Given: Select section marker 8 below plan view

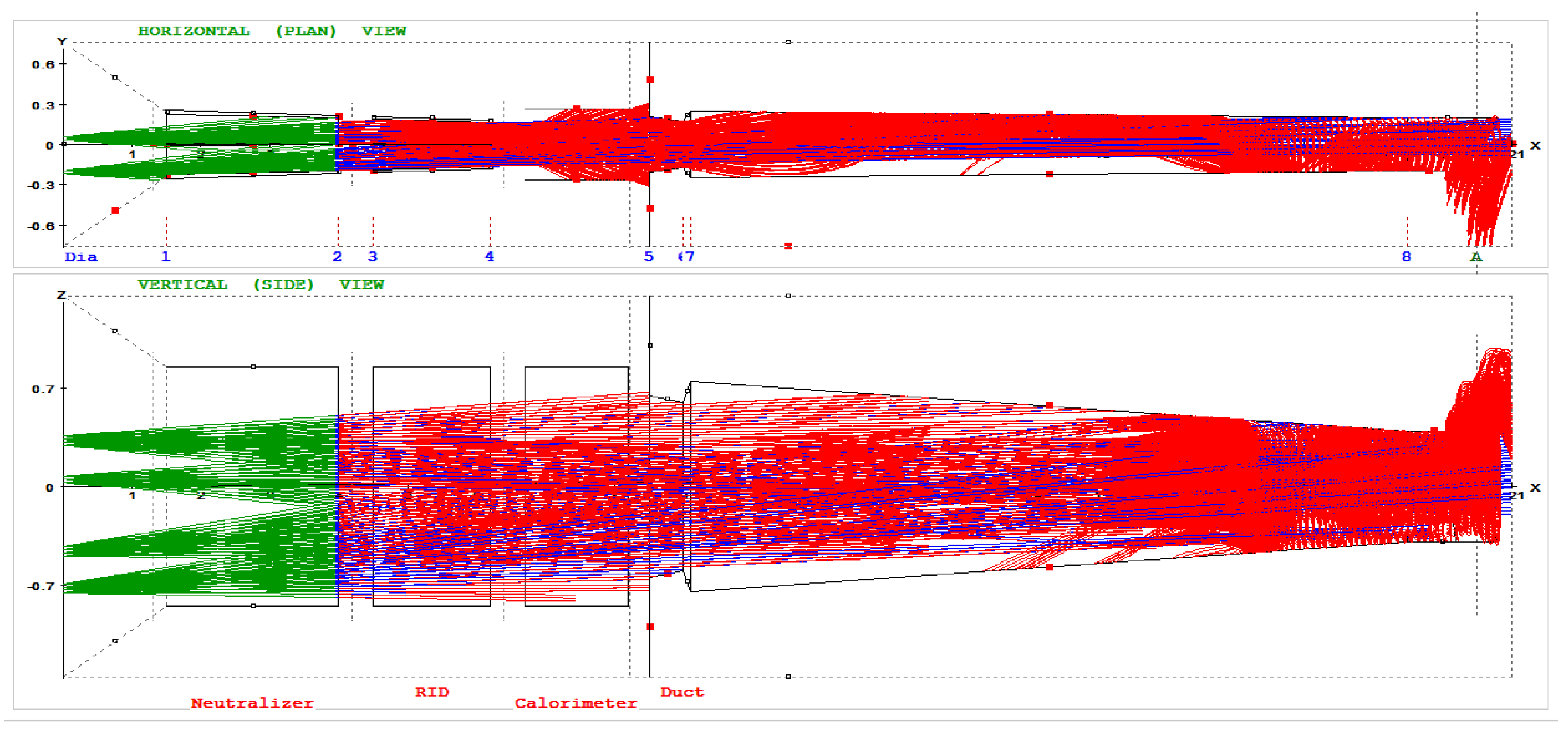Looking at the screenshot, I should [1406, 256].
